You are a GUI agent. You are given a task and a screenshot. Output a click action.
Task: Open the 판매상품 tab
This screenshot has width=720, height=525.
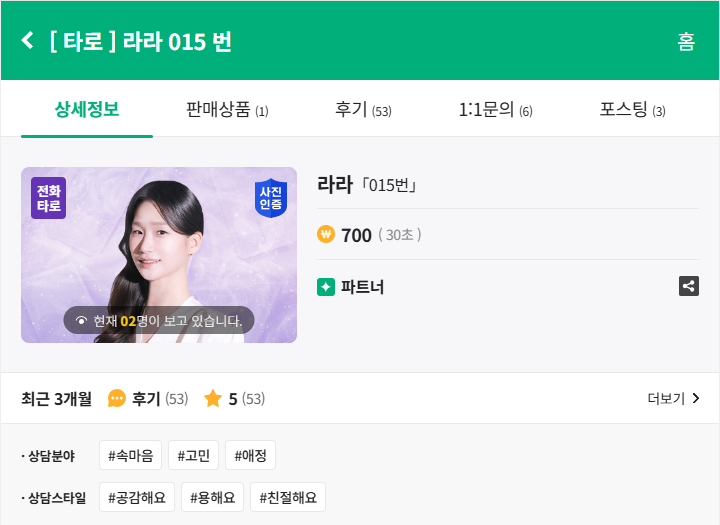pyautogui.click(x=227, y=110)
